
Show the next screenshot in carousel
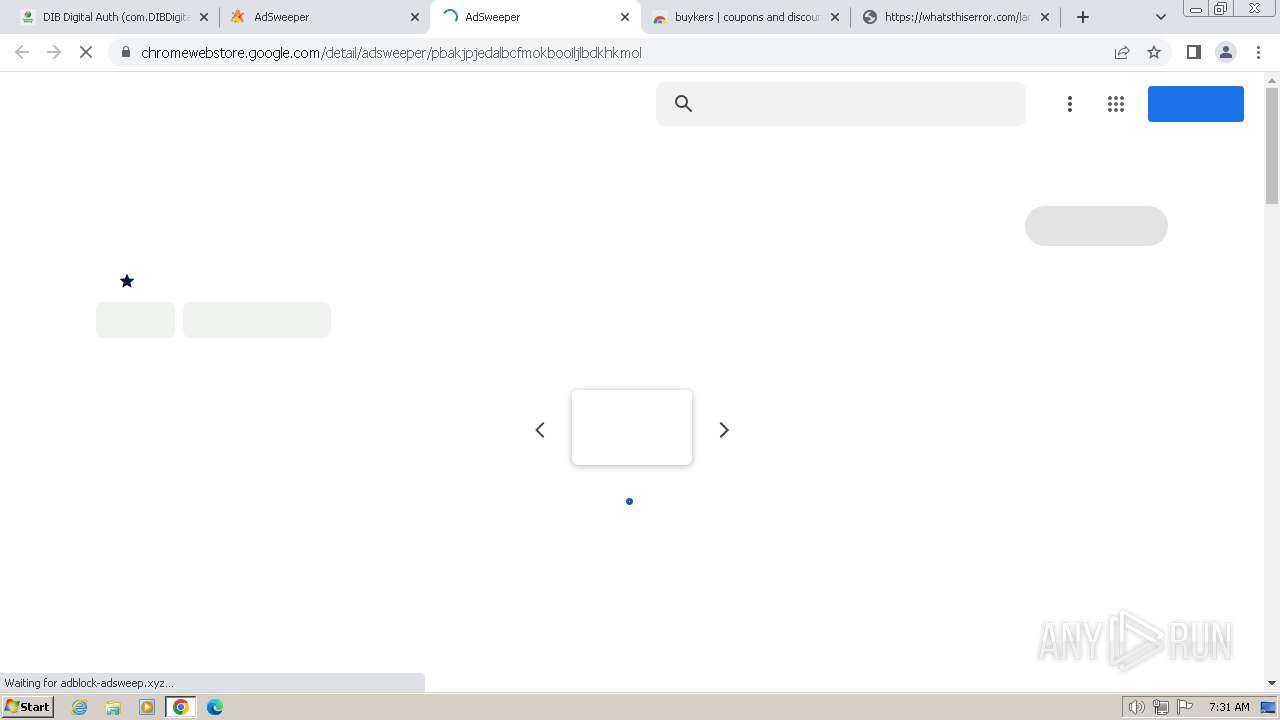724,430
